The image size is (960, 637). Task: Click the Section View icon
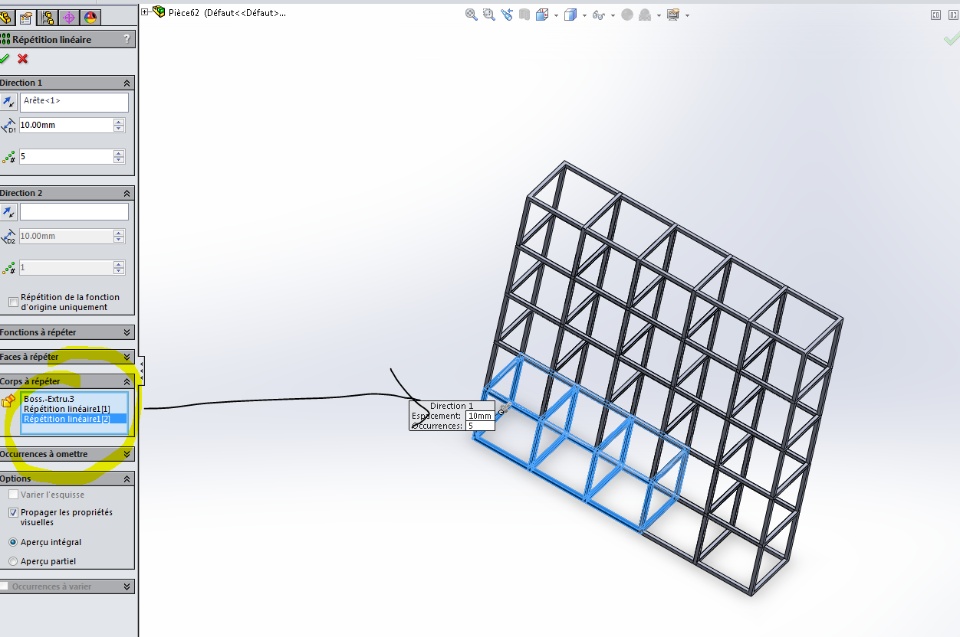tap(524, 15)
